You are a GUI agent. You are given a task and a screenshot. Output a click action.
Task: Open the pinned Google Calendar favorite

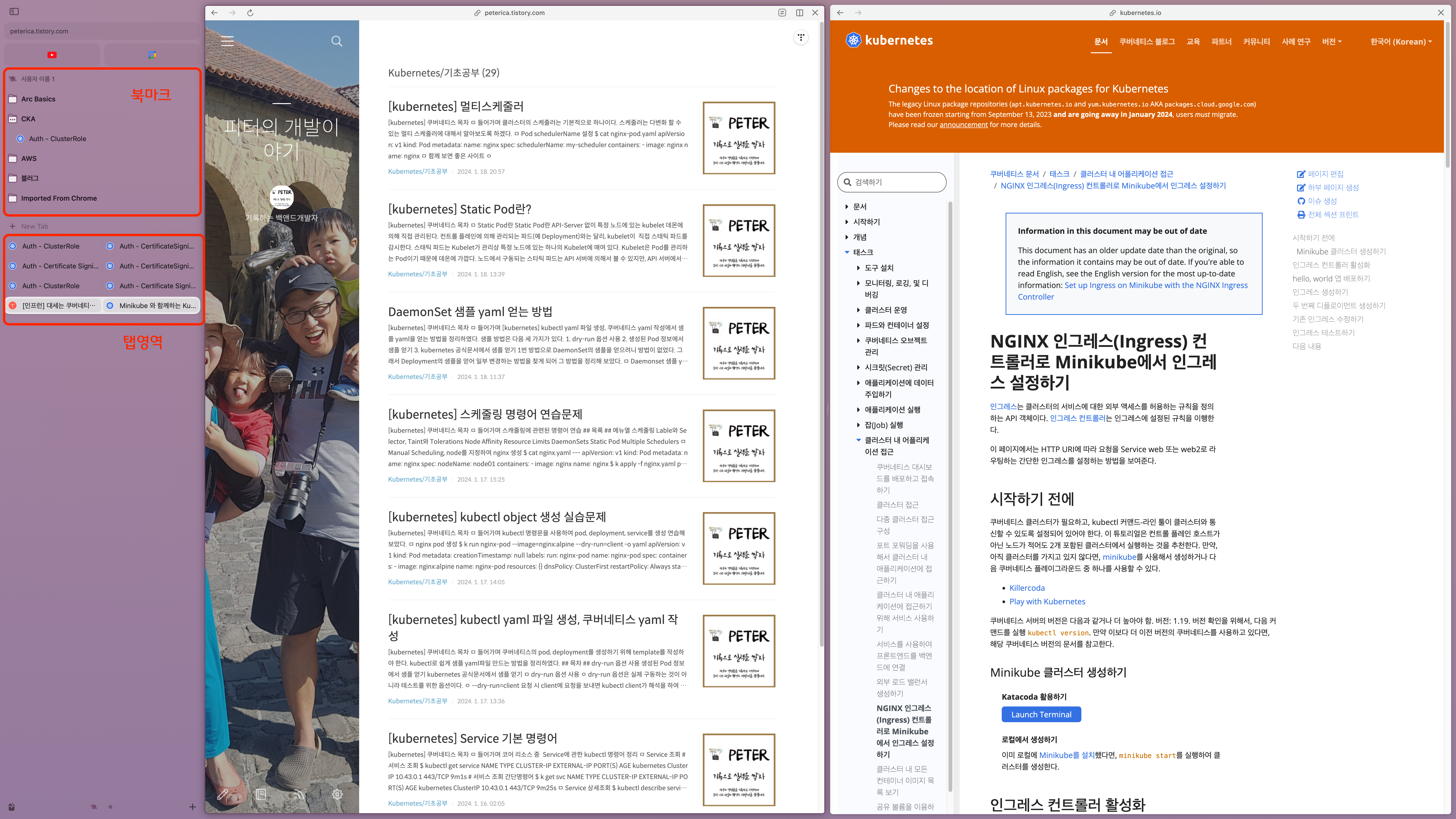(152, 55)
